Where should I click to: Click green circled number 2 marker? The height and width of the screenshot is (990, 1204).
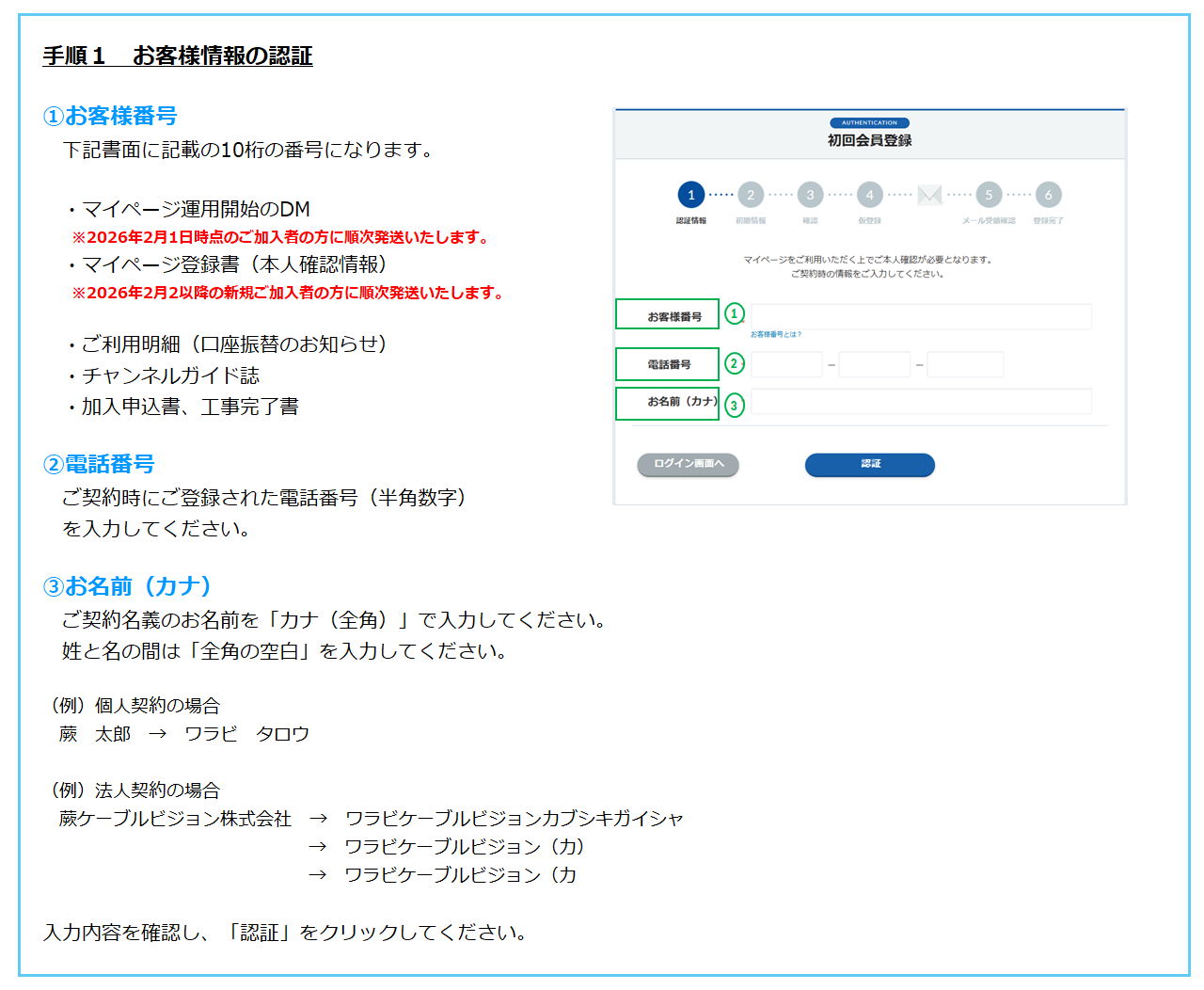[x=734, y=363]
